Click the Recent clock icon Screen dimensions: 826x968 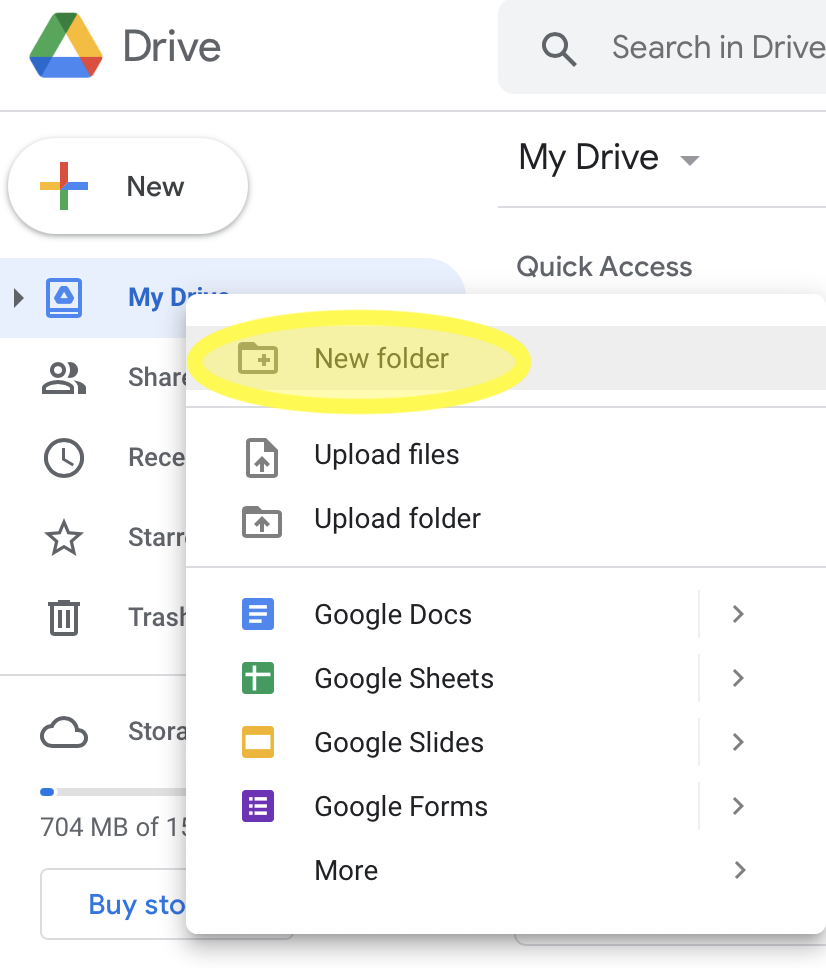click(64, 458)
